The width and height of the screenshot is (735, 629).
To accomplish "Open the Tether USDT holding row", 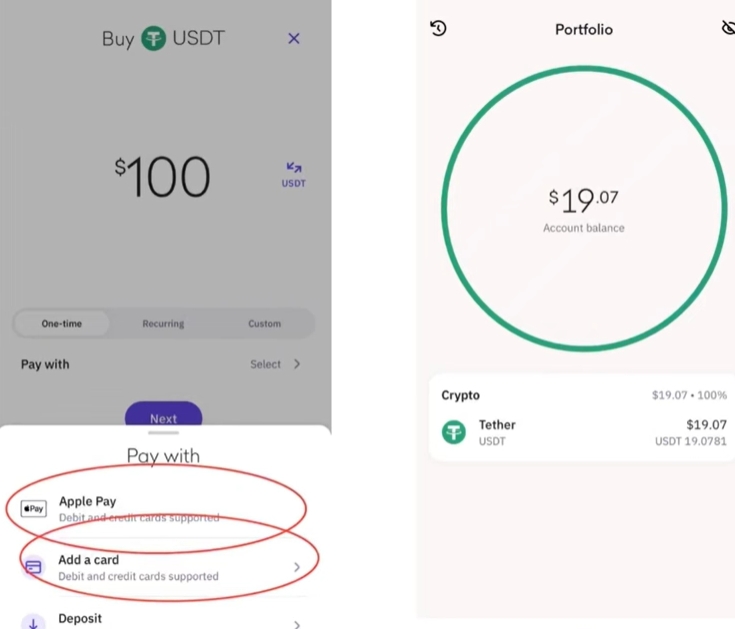I will point(584,432).
